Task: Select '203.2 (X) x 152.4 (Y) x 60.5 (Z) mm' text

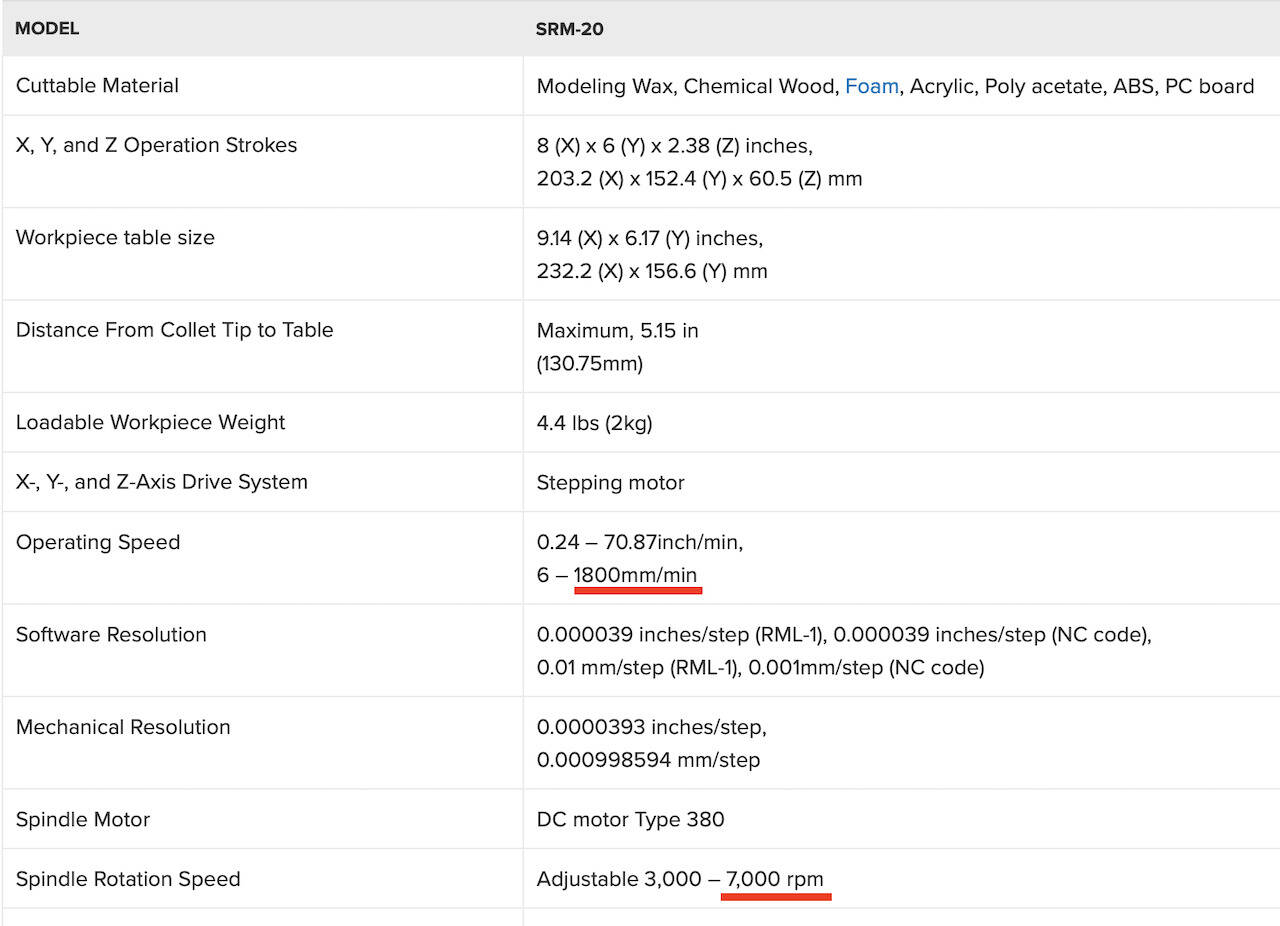Action: pyautogui.click(x=699, y=179)
